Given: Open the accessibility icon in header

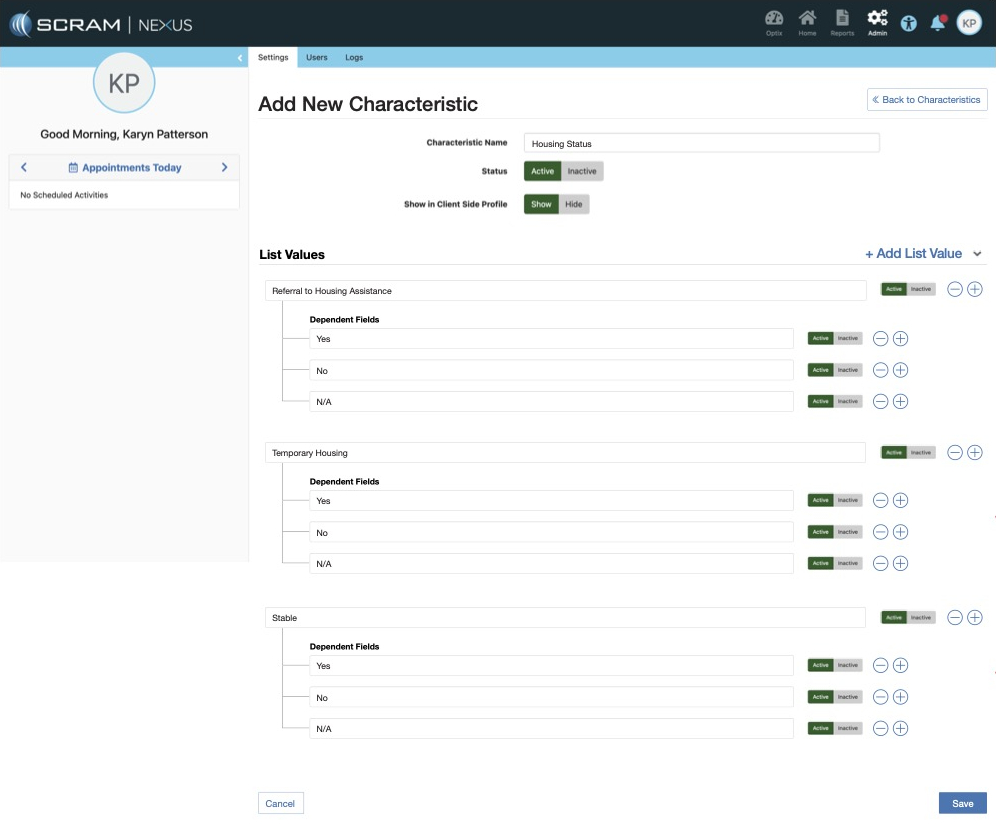Looking at the screenshot, I should (x=908, y=23).
